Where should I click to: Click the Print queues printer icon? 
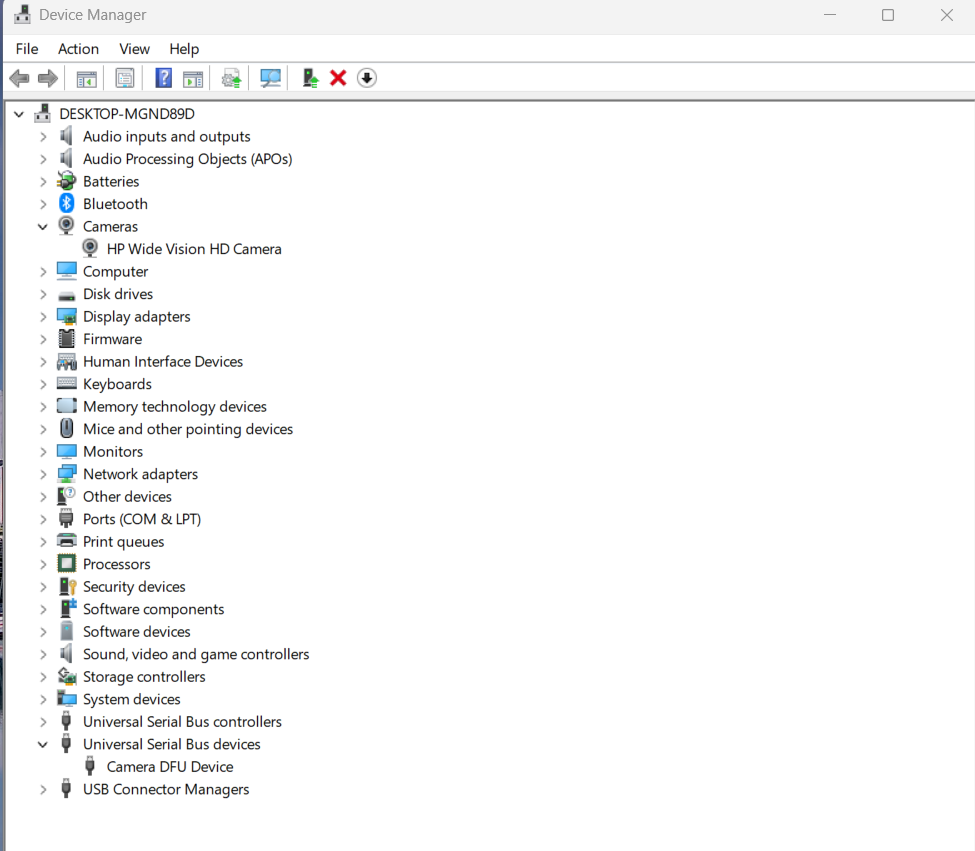click(67, 541)
